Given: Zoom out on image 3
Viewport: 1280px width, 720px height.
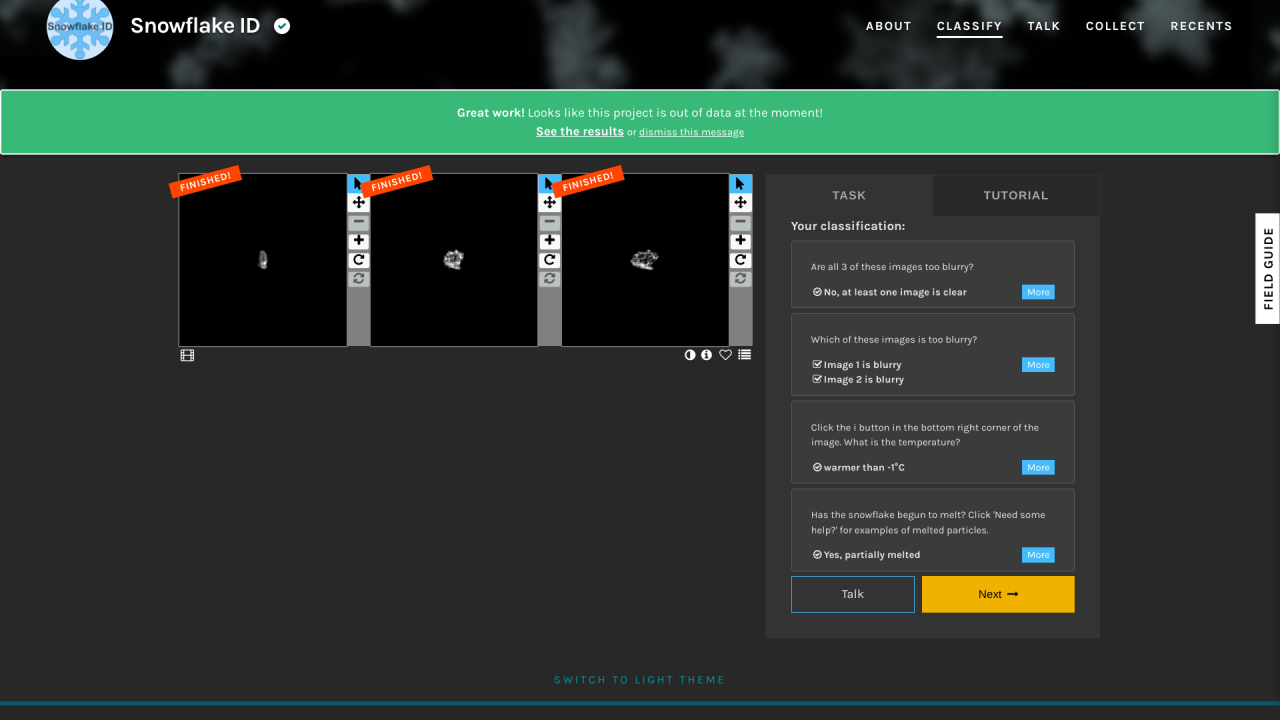Looking at the screenshot, I should (741, 222).
